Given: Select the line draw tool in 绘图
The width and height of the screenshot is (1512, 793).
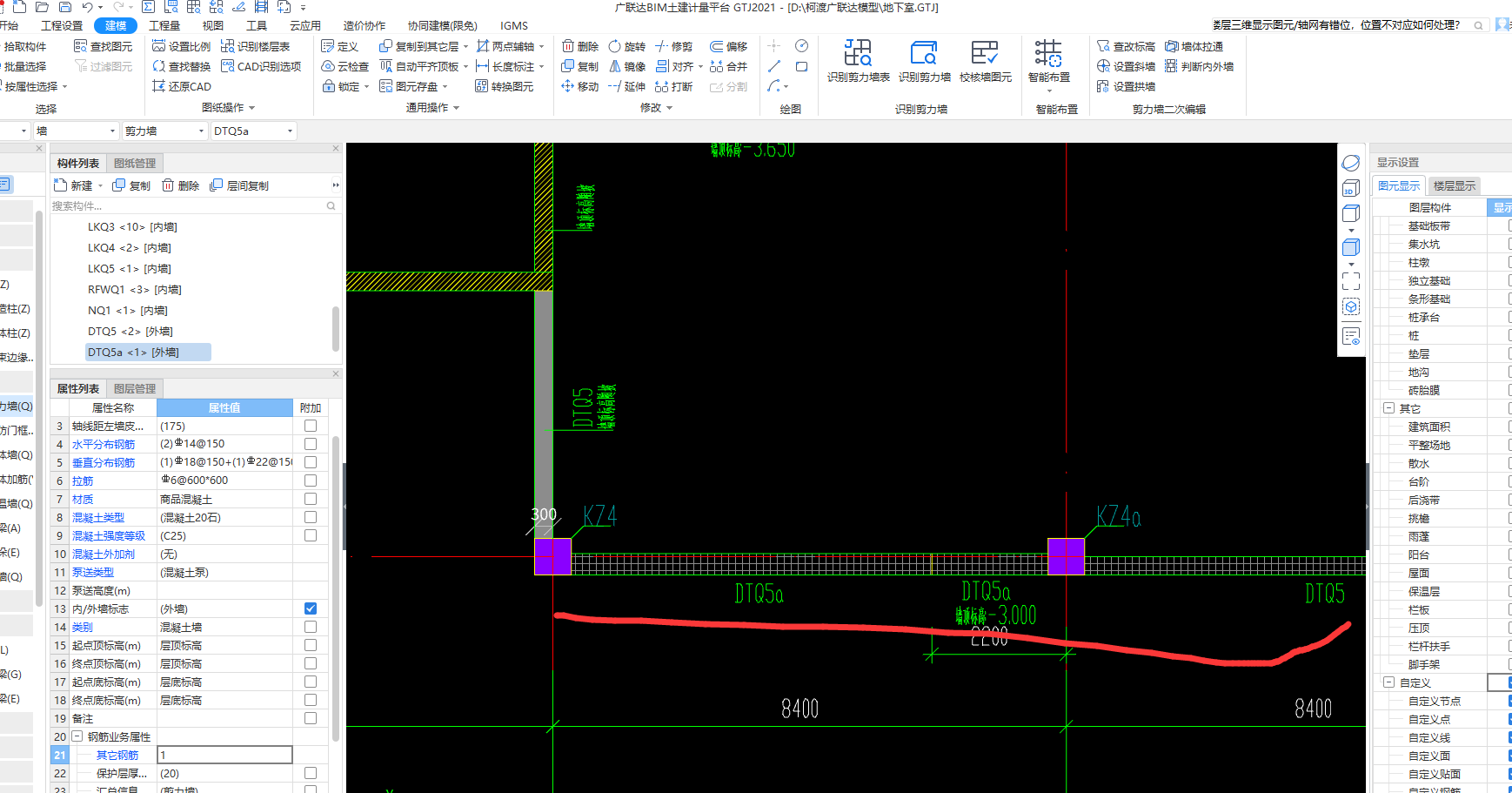Looking at the screenshot, I should pos(774,66).
